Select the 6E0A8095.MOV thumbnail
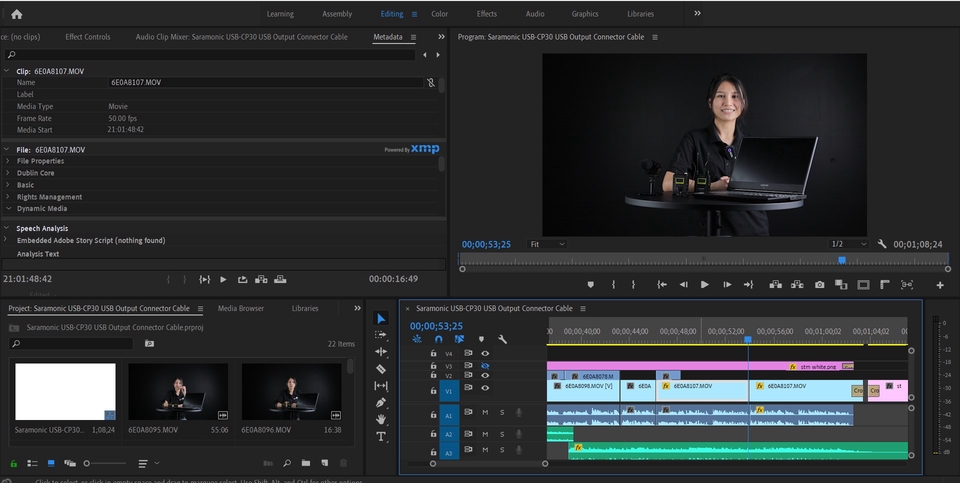This screenshot has width=960, height=483. tap(178, 392)
